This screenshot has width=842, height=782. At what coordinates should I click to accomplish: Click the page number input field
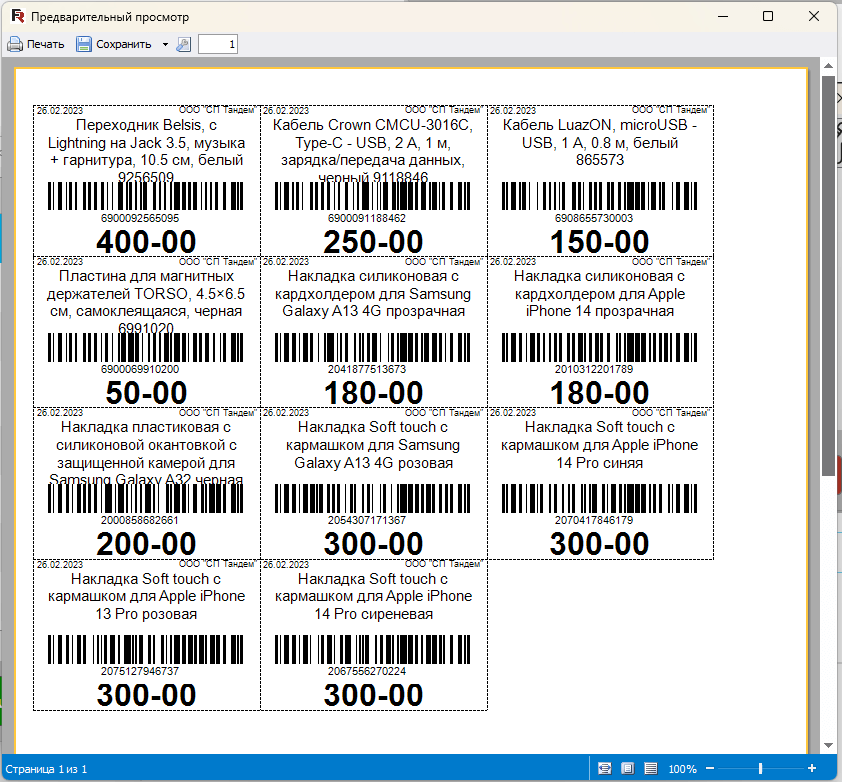tap(218, 44)
